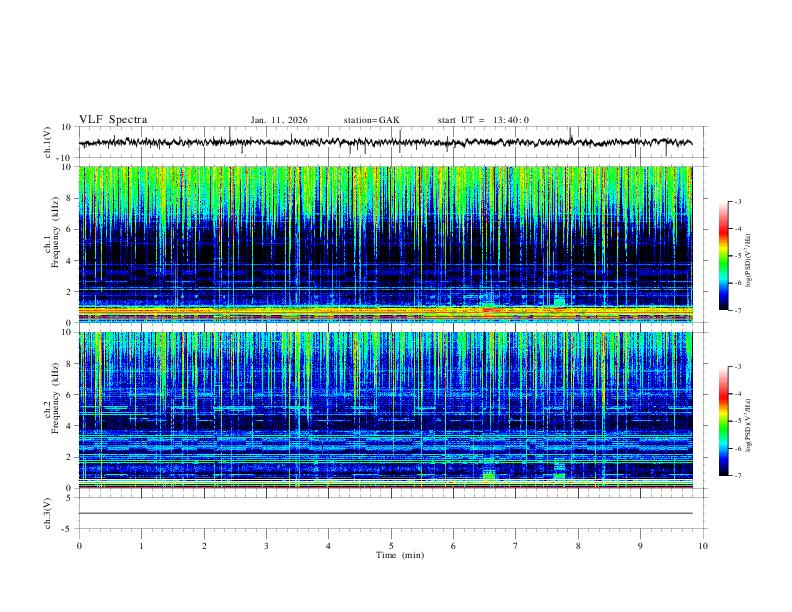The height and width of the screenshot is (612, 792).
Task: Click the flat ch.3 voltage line
Action: 385,513
